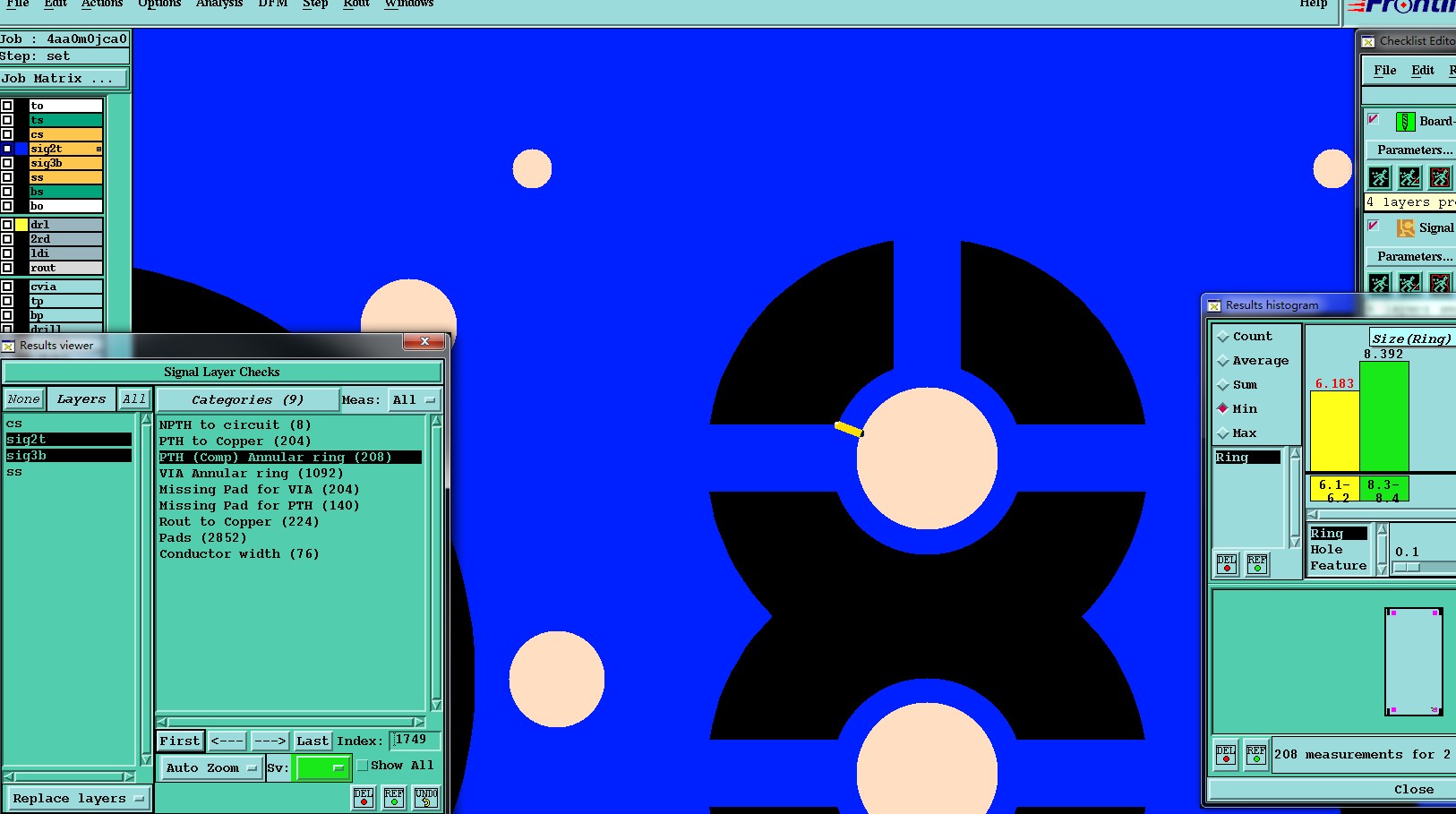Screen dimensions: 1456x814
Task: Open File menu in Checklist Editor
Action: click(1385, 71)
